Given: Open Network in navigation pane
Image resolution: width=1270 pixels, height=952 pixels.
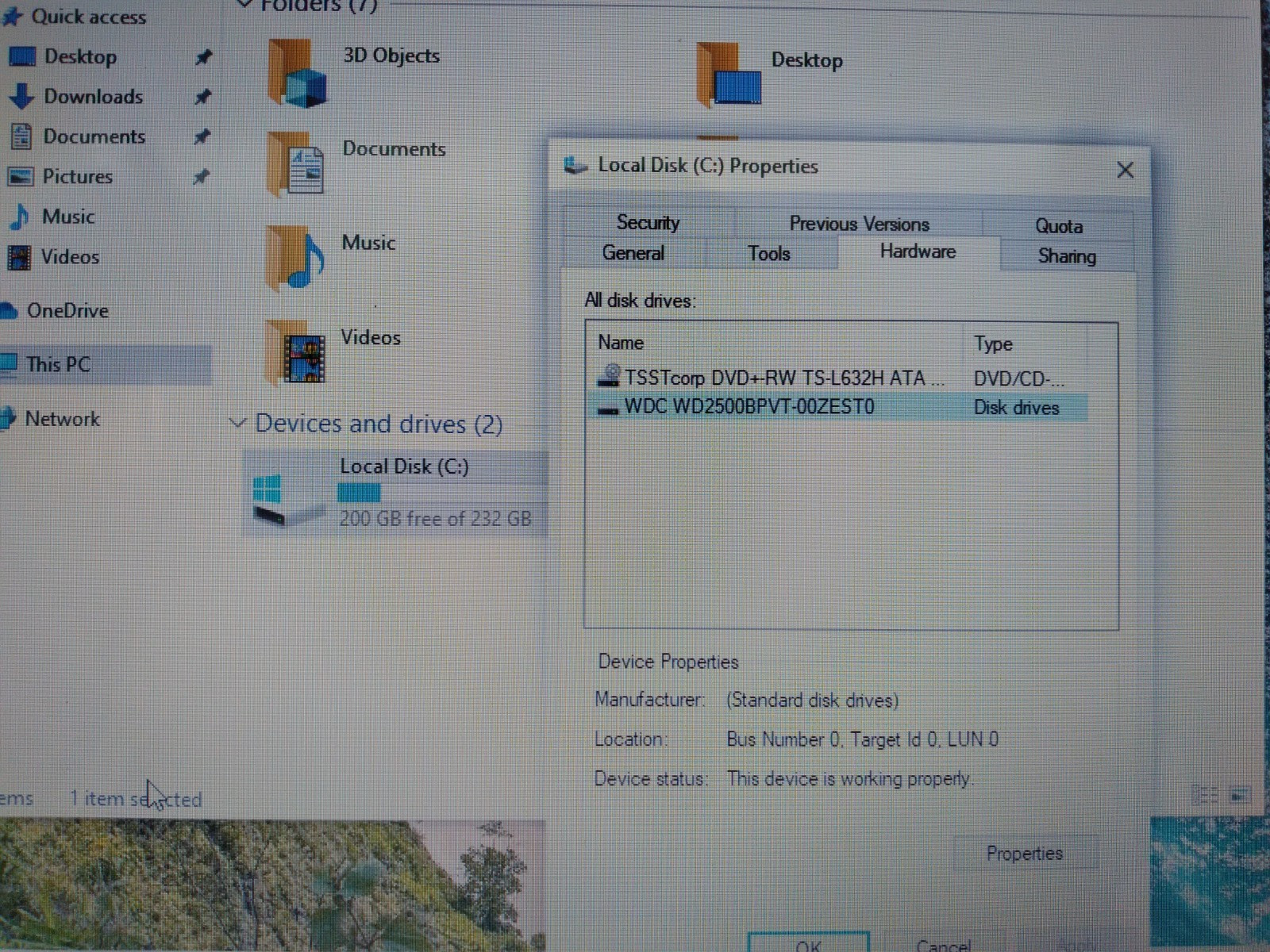Looking at the screenshot, I should (63, 419).
